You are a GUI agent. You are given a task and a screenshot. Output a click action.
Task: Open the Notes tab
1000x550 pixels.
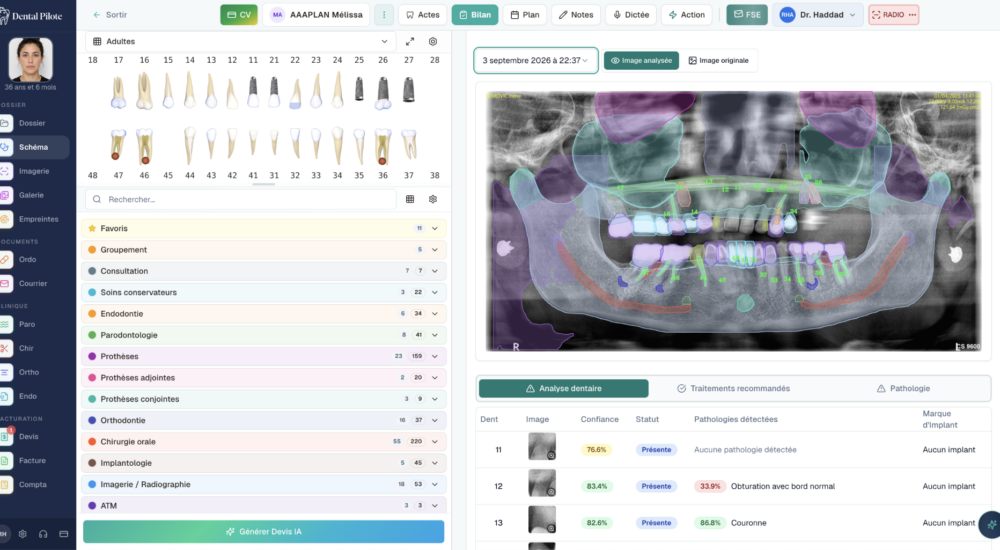click(576, 15)
